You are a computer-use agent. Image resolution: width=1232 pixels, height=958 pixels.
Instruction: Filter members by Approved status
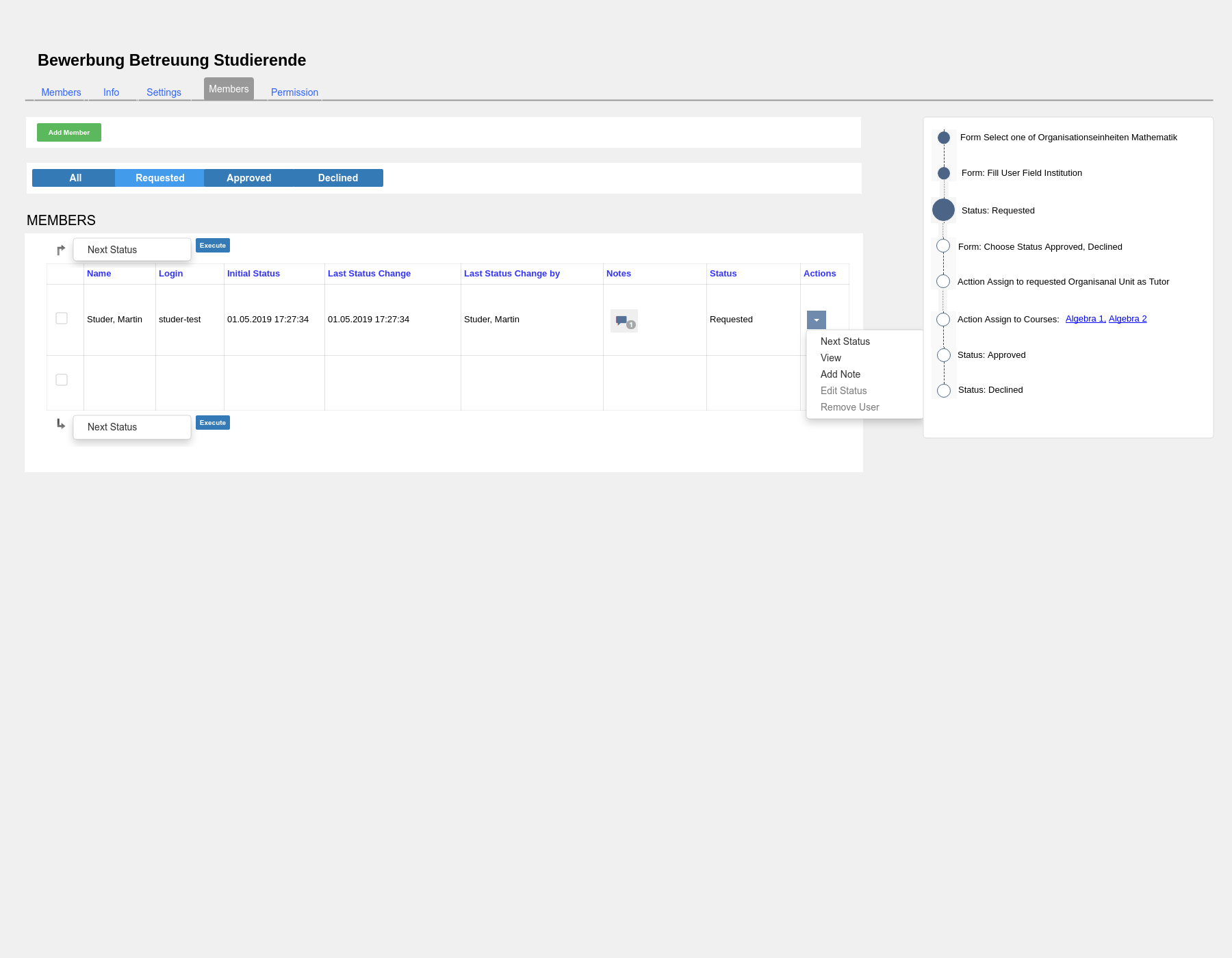[x=249, y=178]
